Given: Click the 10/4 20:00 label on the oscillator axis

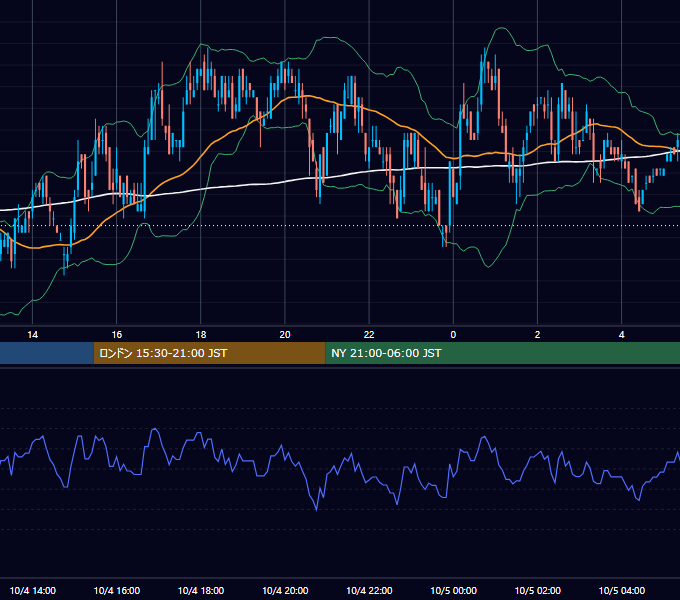Looking at the screenshot, I should click(x=285, y=590).
